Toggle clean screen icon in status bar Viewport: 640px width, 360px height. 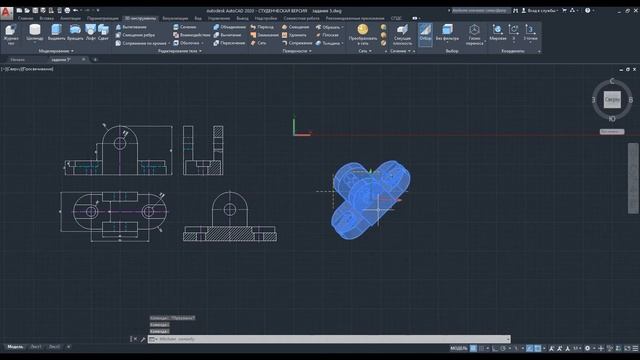[x=627, y=348]
